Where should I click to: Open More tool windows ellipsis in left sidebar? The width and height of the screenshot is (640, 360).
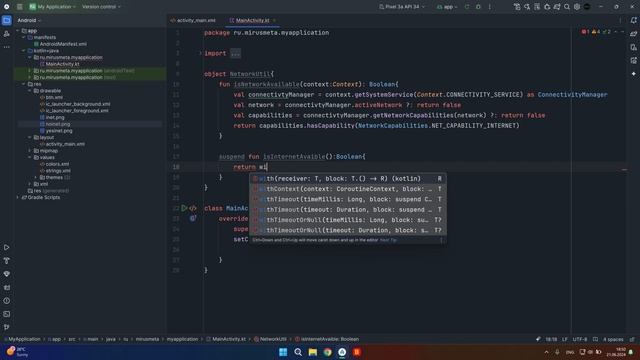(7, 47)
